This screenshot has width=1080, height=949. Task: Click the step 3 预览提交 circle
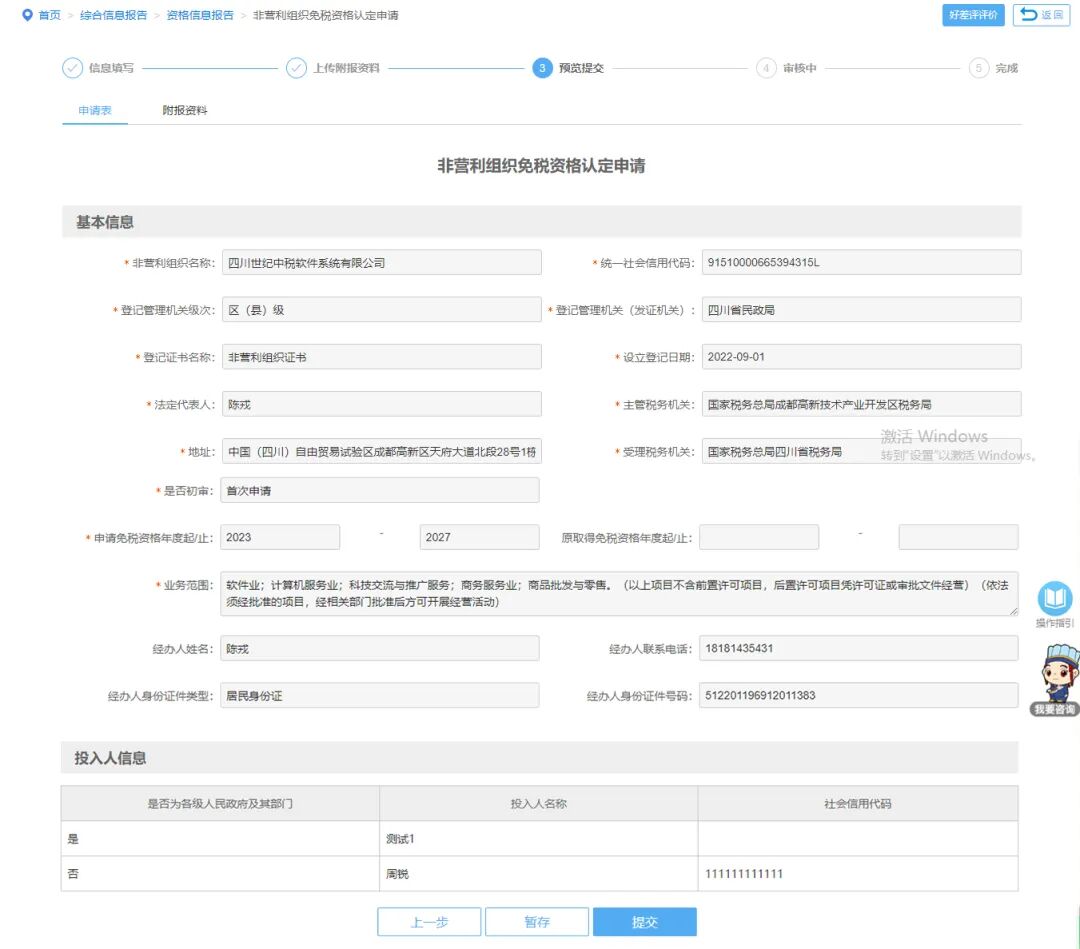click(542, 68)
